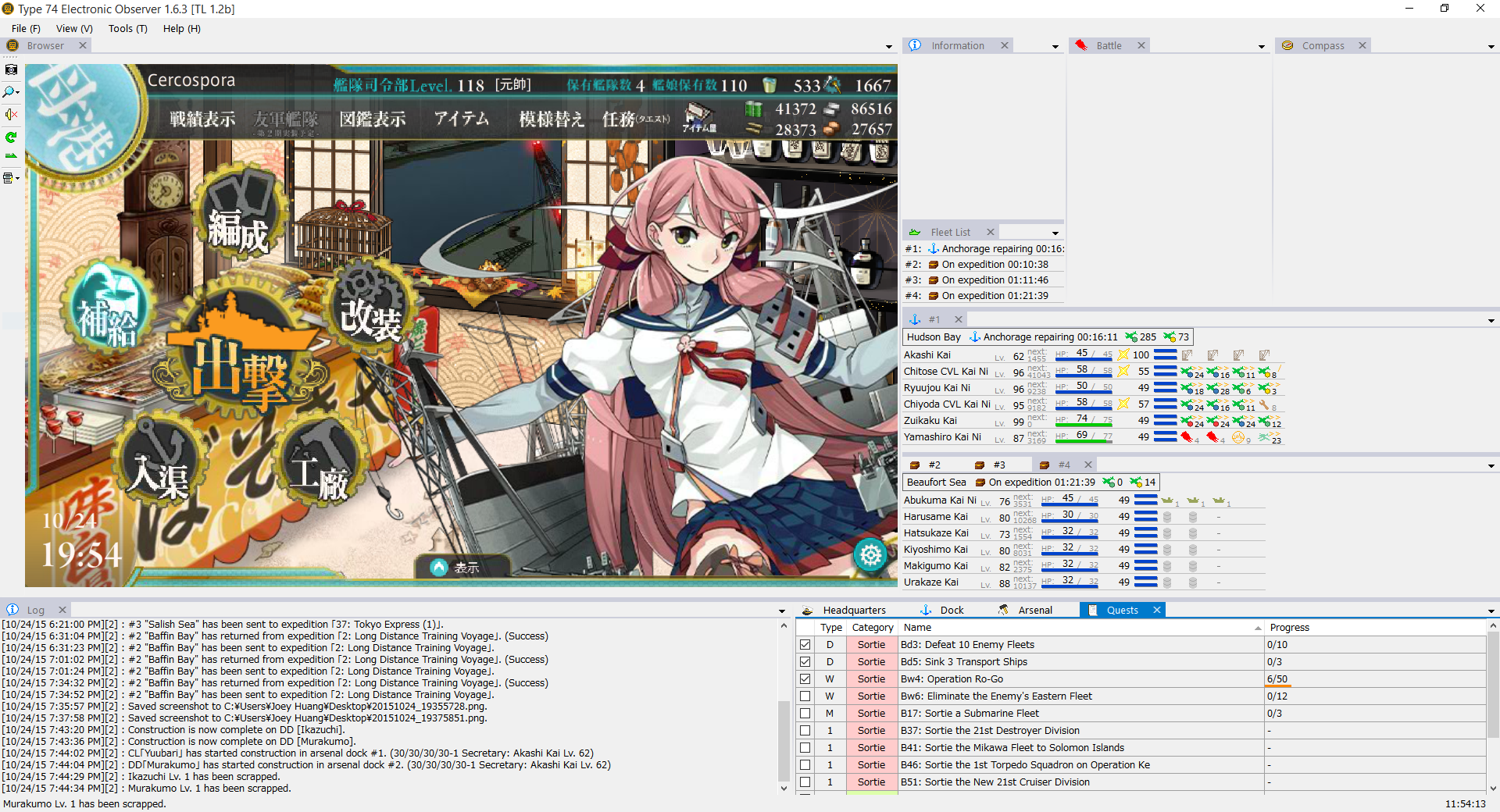Switch to the Headquarters tab
Screen dimensions: 1500x812
pyautogui.click(x=844, y=610)
